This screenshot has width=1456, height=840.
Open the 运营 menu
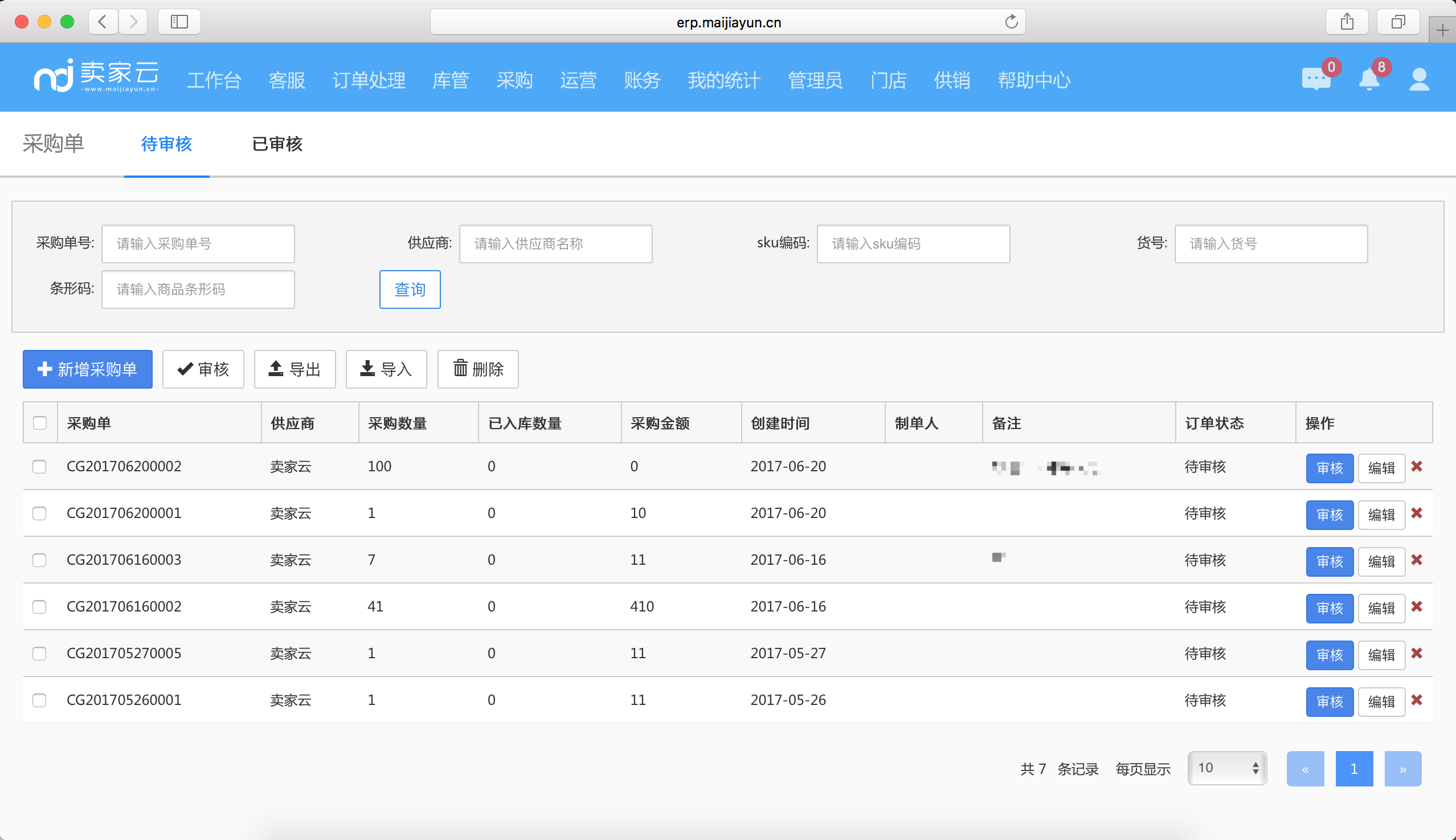(x=578, y=80)
